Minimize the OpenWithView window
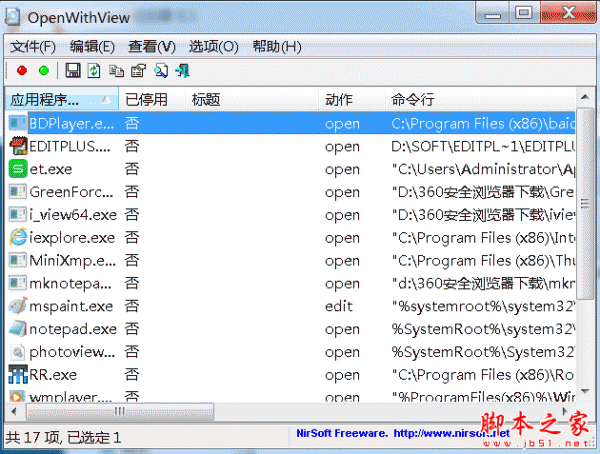Screen dimensions: 600x454 tap(492, 14)
